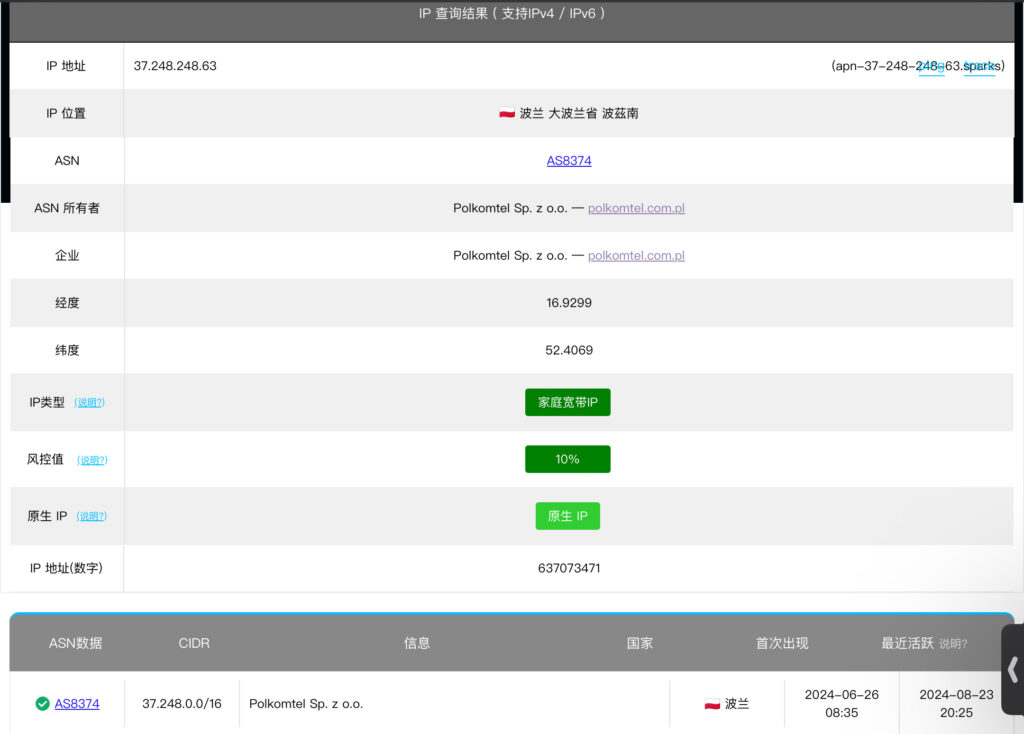Viewport: 1024px width, 734px height.
Task: Click the 说明? help link beside IP类型
Action: click(x=91, y=403)
